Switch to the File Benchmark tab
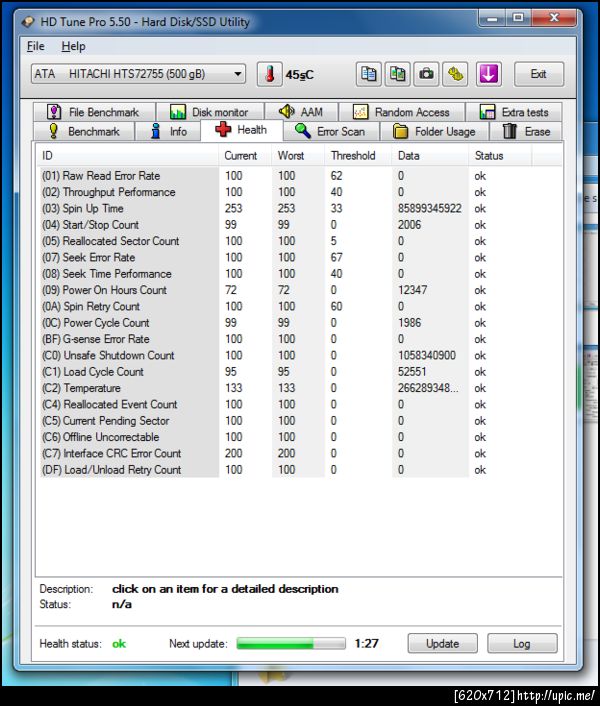 (x=94, y=112)
